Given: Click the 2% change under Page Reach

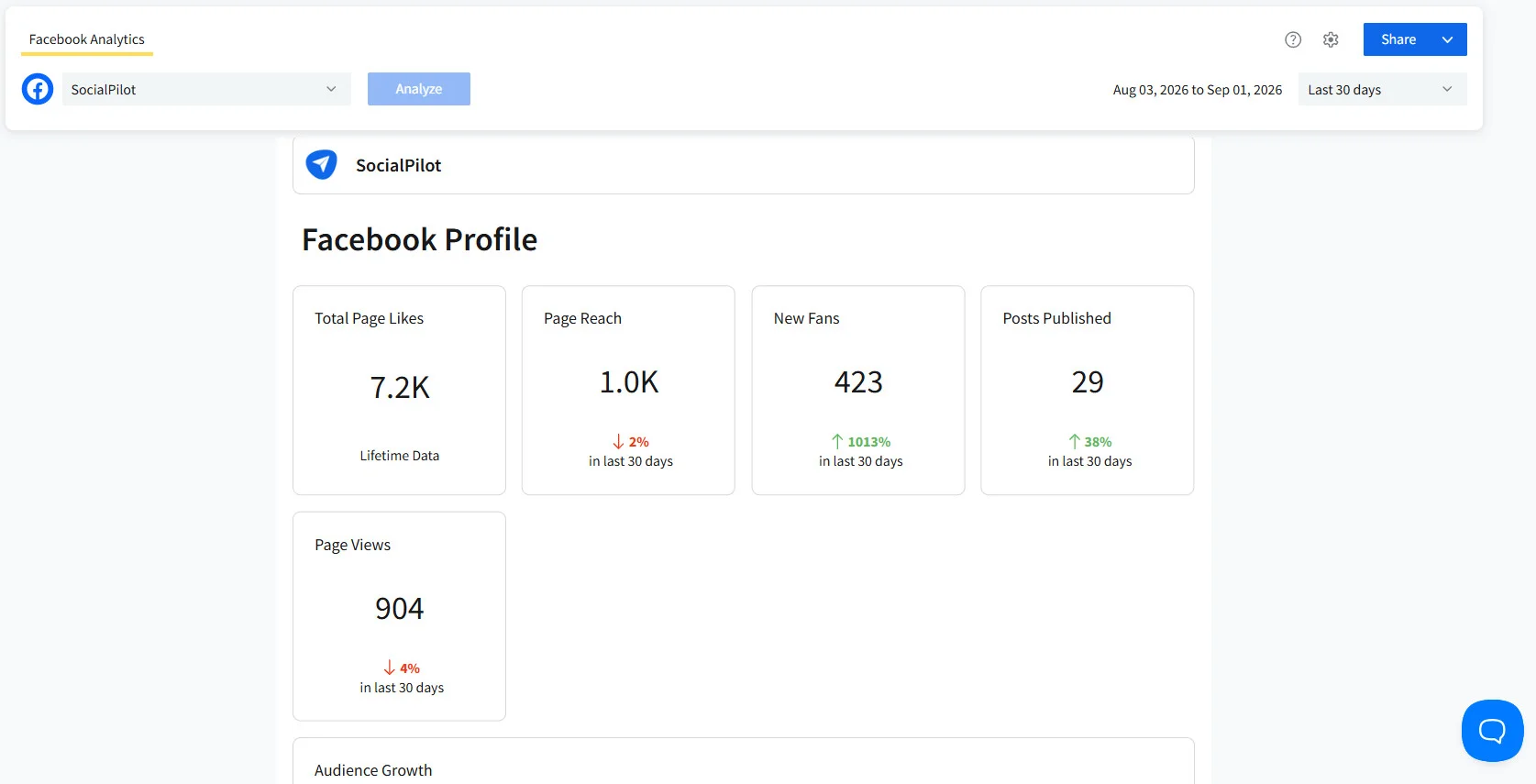Looking at the screenshot, I should tap(639, 442).
